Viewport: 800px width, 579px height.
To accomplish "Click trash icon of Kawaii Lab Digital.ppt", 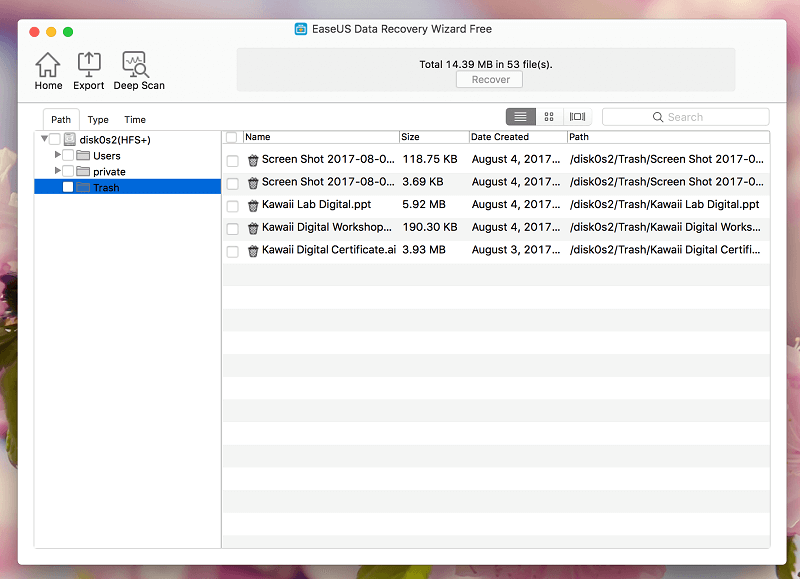I will click(x=253, y=206).
